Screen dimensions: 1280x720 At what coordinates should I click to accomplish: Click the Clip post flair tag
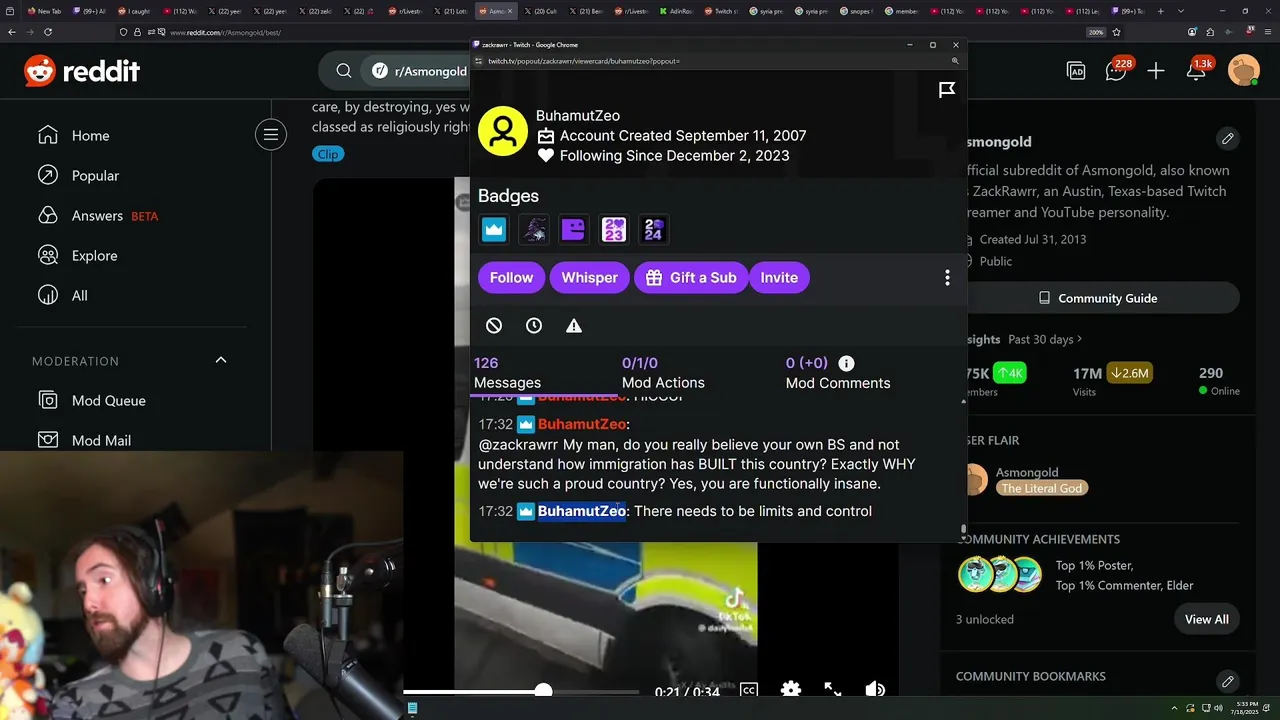click(x=328, y=154)
